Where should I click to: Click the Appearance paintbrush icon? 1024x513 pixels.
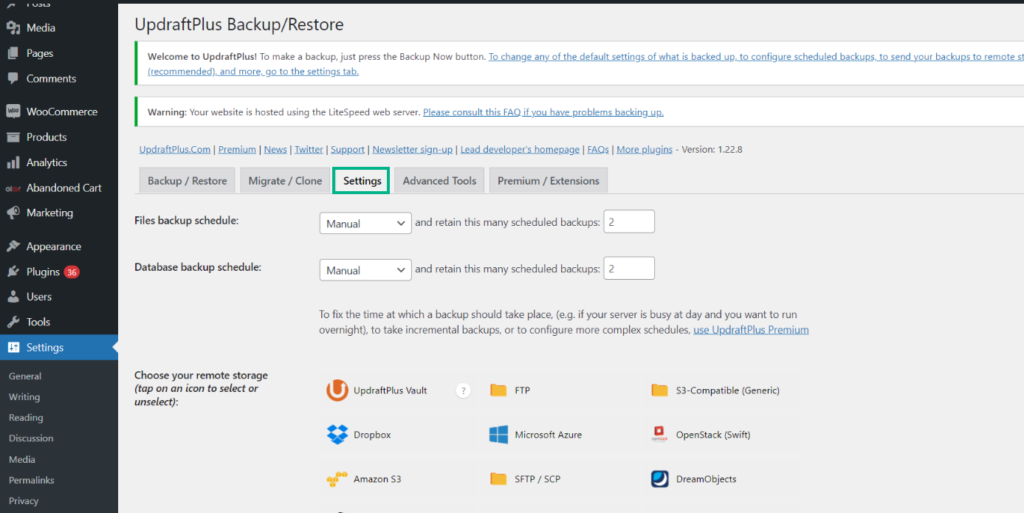point(13,247)
